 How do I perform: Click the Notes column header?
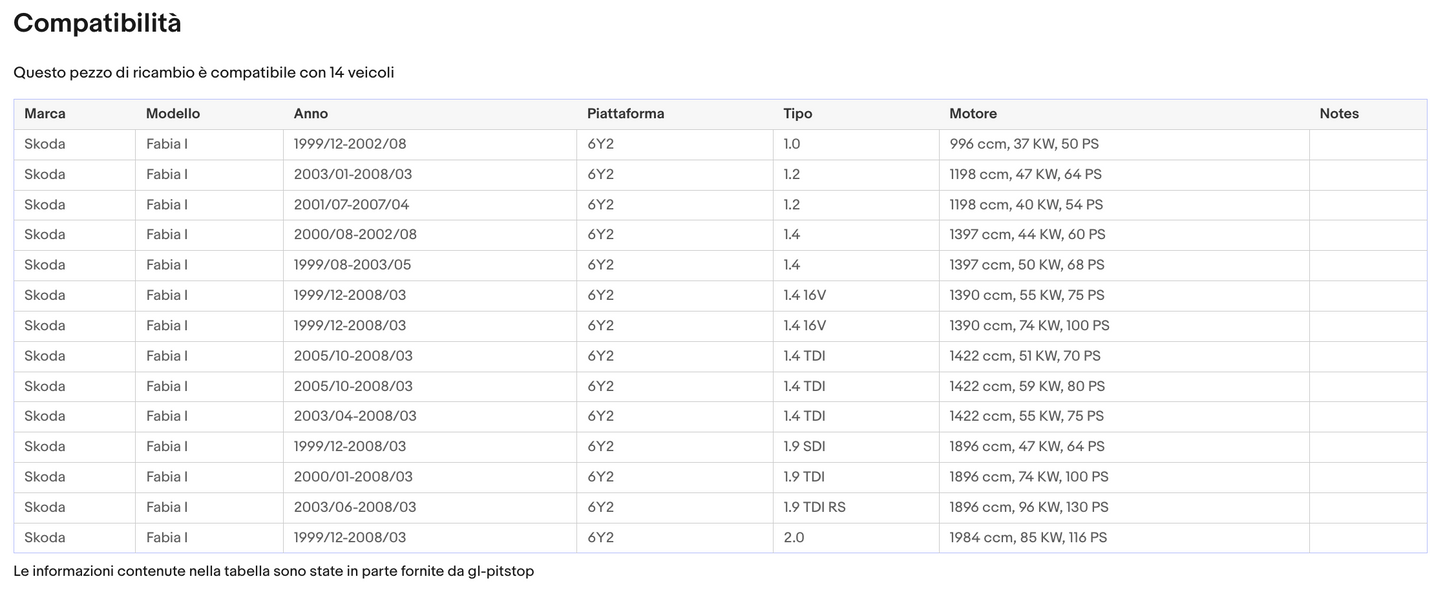pyautogui.click(x=1339, y=114)
